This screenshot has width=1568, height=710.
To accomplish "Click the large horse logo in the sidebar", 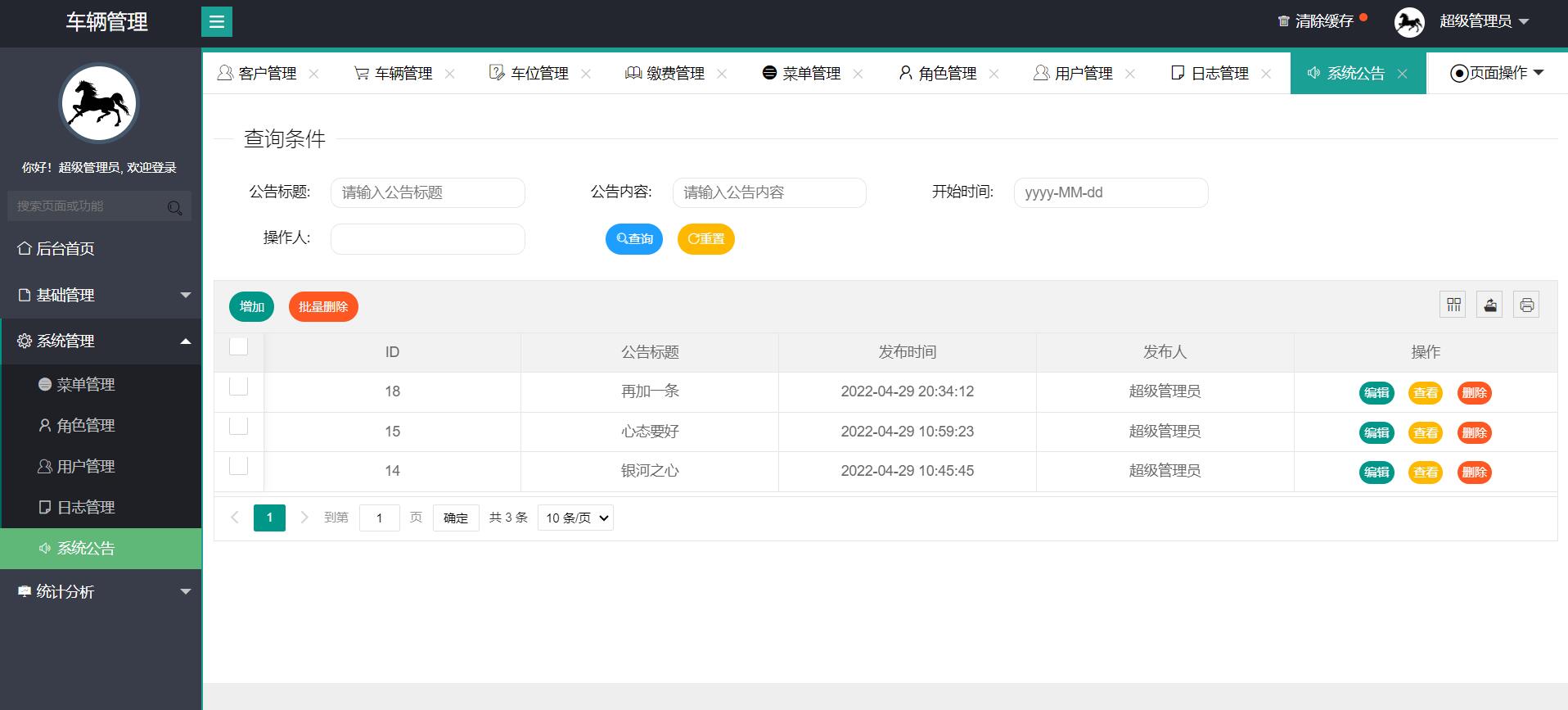I will pyautogui.click(x=100, y=104).
